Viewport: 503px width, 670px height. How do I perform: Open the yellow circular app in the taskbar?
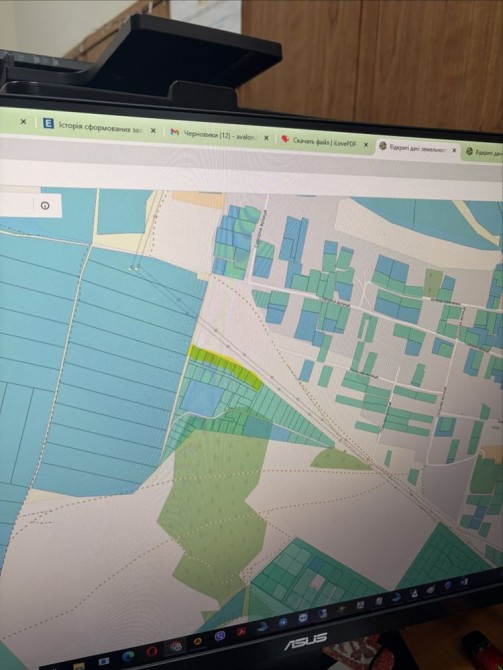coord(197,641)
